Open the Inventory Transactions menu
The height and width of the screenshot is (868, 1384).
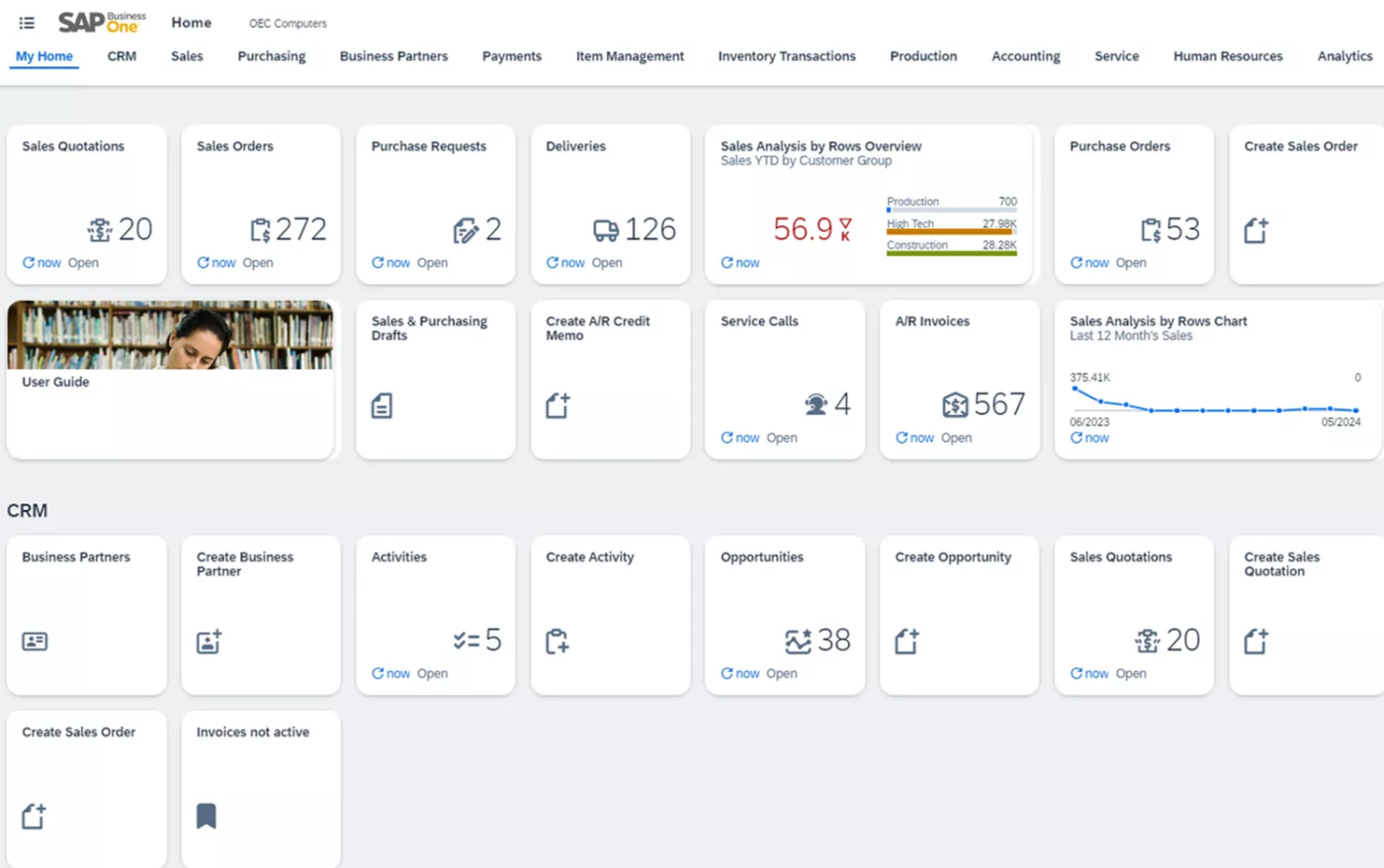pos(786,56)
